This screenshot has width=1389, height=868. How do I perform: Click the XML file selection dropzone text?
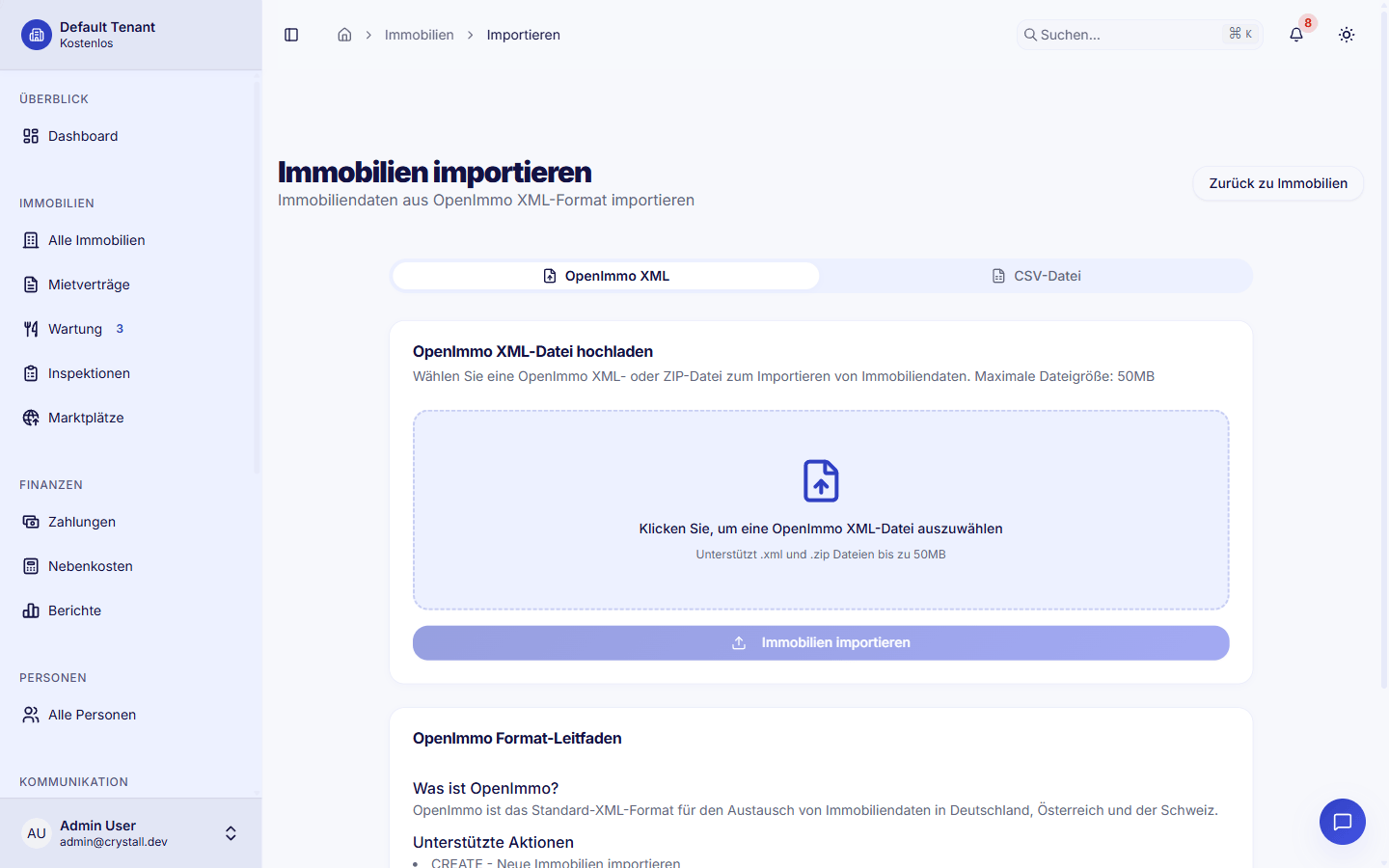[x=821, y=529]
